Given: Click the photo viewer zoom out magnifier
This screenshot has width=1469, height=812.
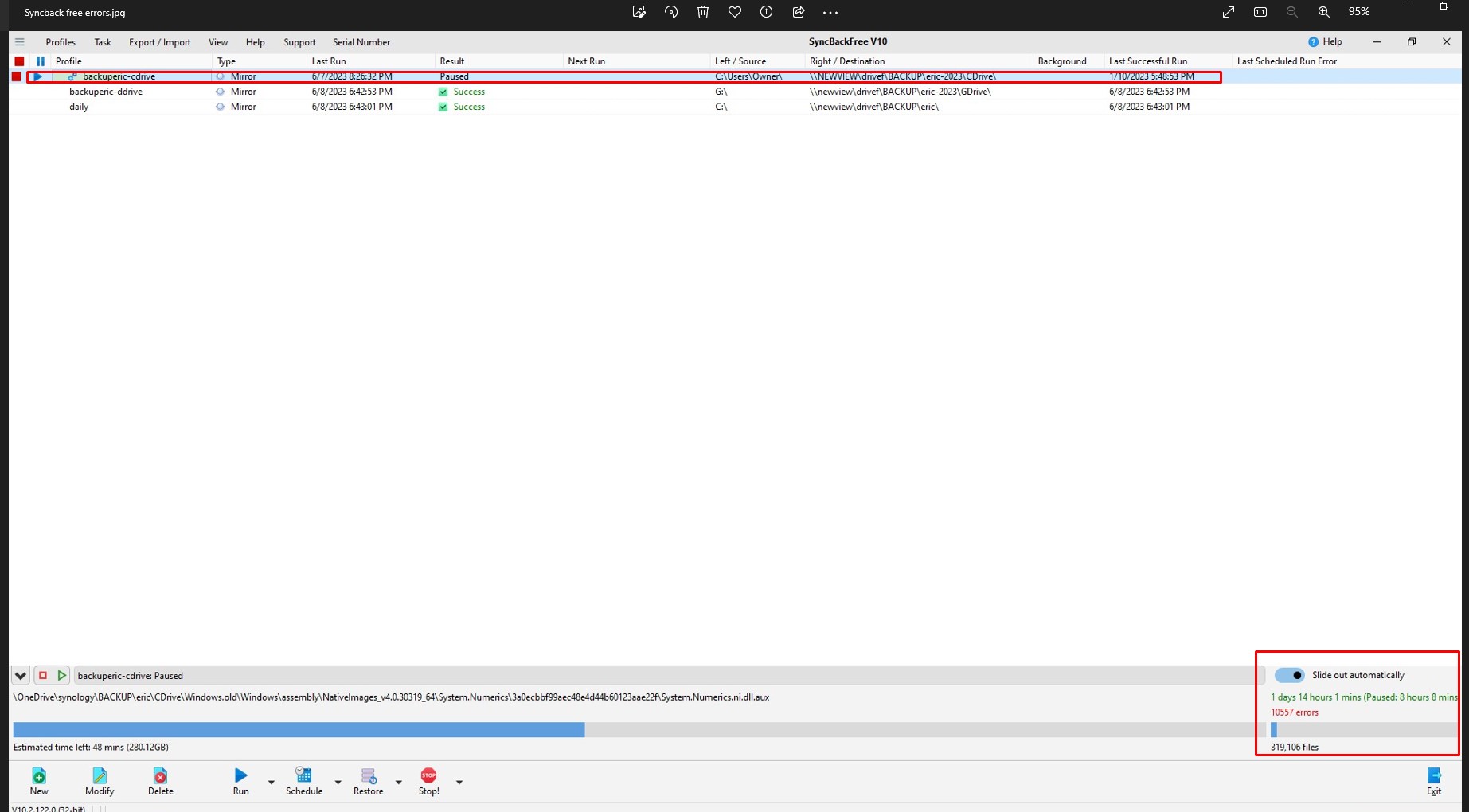Looking at the screenshot, I should [1292, 12].
